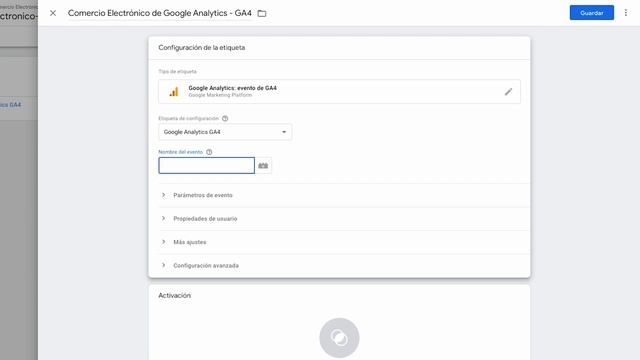This screenshot has height=360, width=640.
Task: Open help for Nombre del evento
Action: (209, 152)
